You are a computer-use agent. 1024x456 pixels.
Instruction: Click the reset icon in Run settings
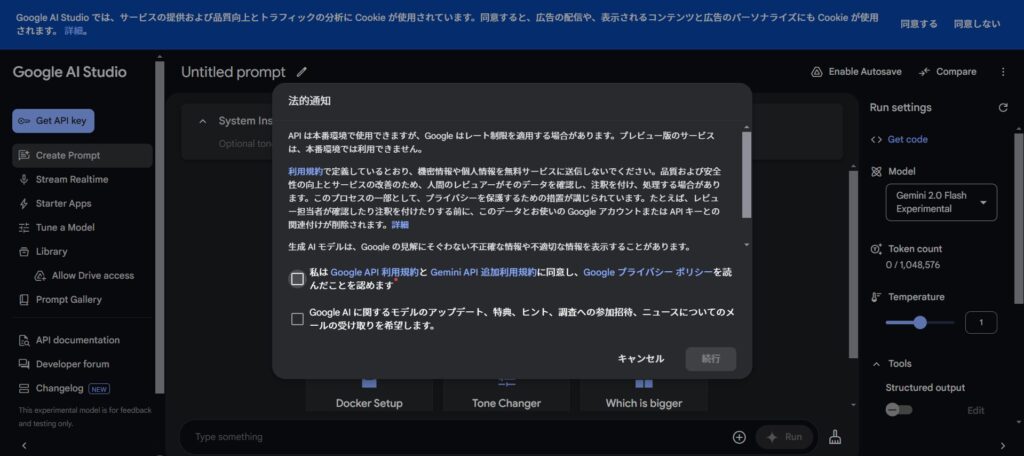click(x=1003, y=108)
